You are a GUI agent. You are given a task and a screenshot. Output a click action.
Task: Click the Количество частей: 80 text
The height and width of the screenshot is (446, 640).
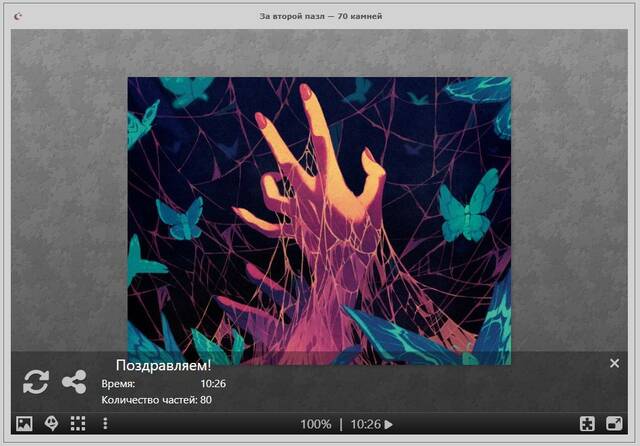[x=156, y=399]
